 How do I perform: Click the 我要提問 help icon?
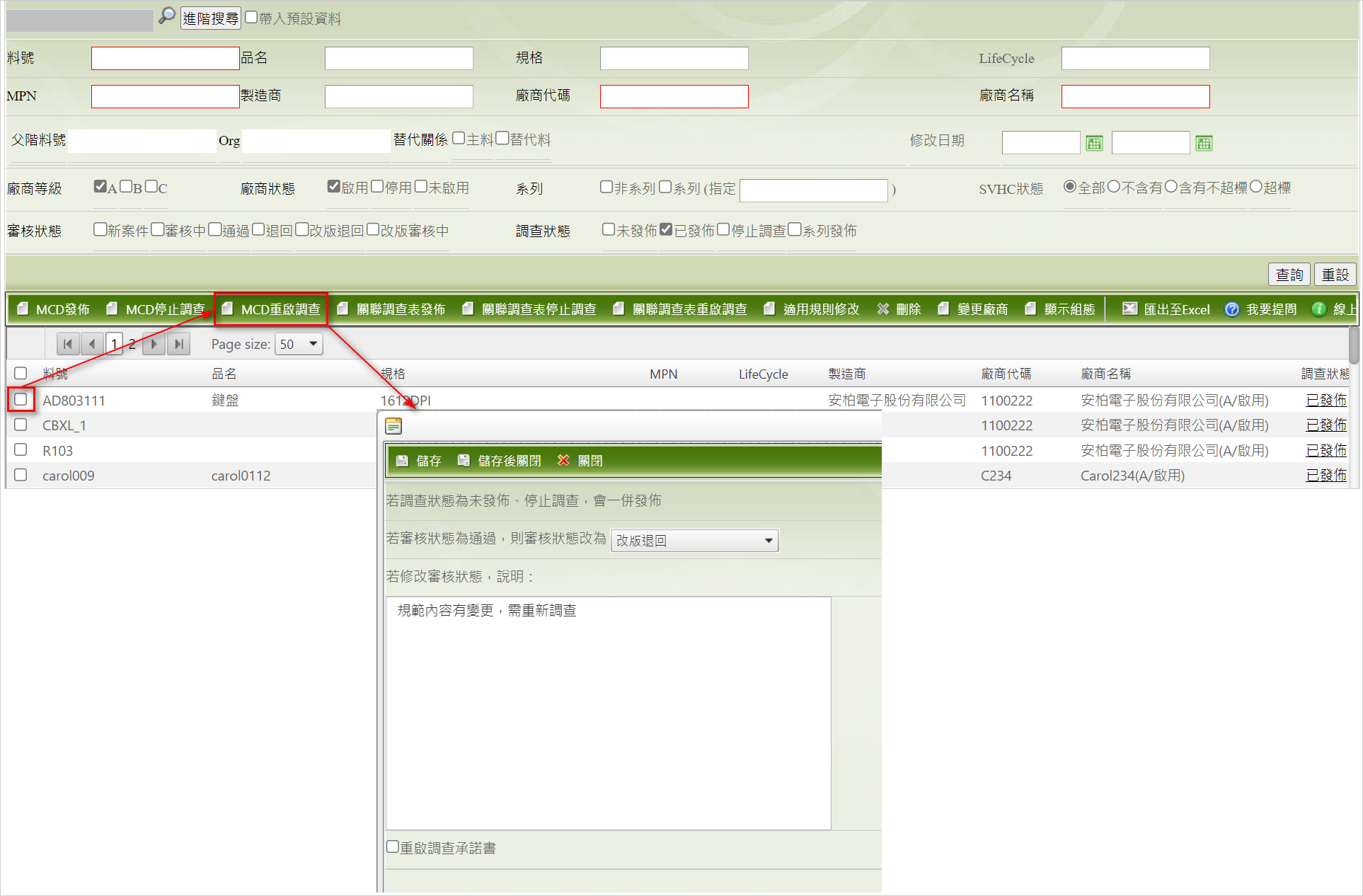tap(1232, 309)
